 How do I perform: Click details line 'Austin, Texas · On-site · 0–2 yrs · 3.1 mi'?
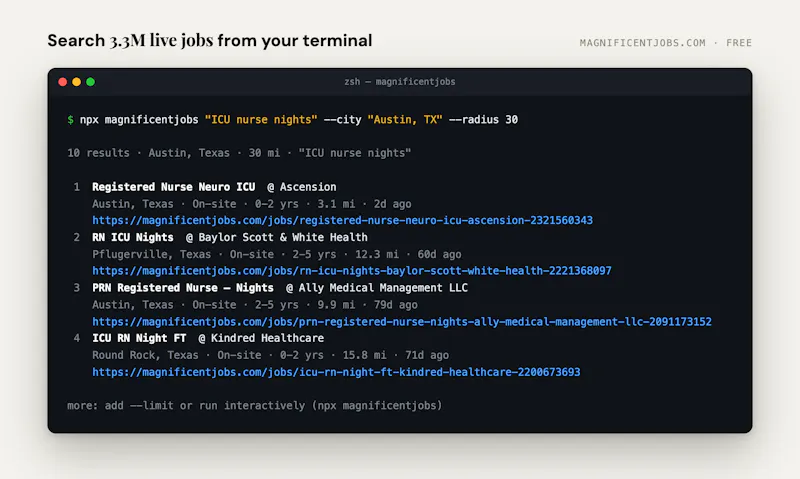coord(252,204)
